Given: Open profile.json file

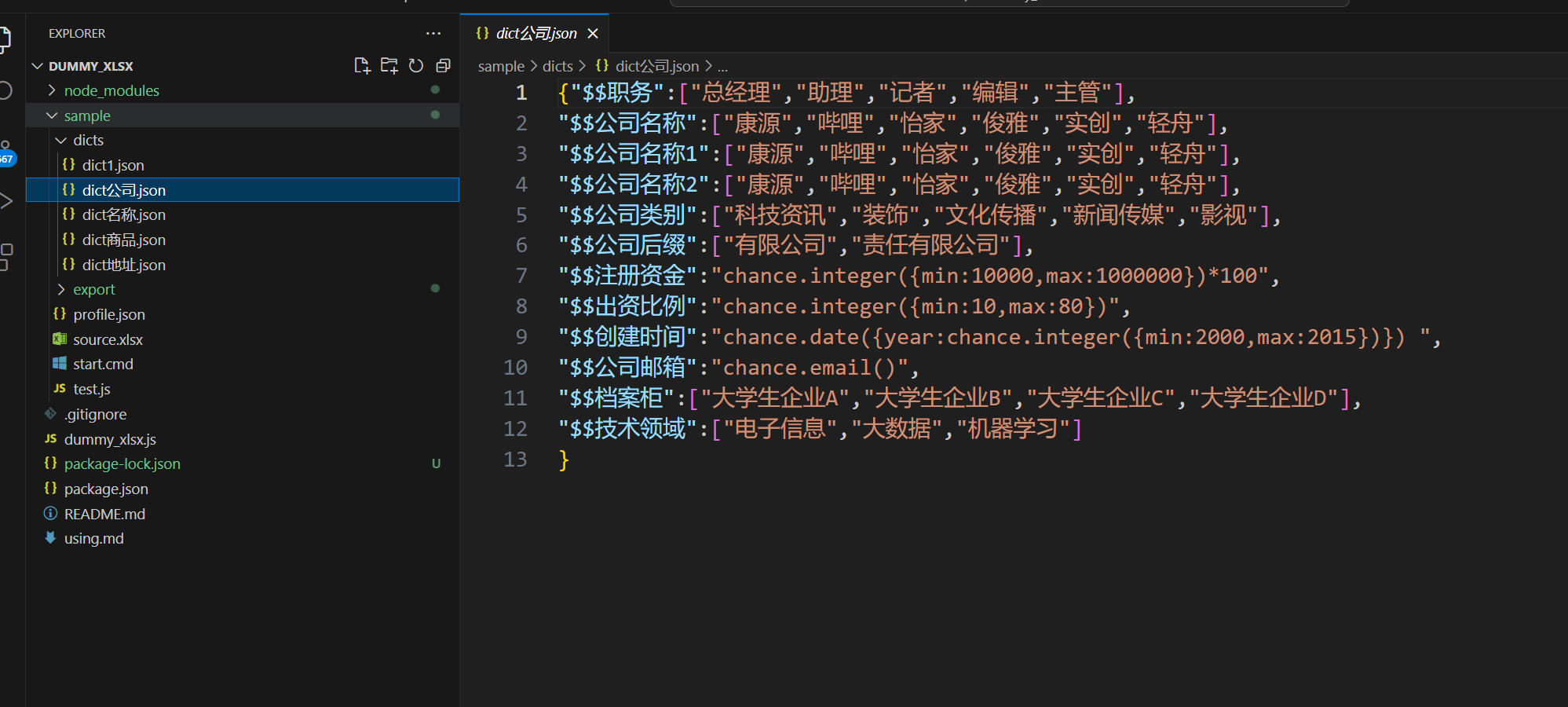Looking at the screenshot, I should [243, 314].
